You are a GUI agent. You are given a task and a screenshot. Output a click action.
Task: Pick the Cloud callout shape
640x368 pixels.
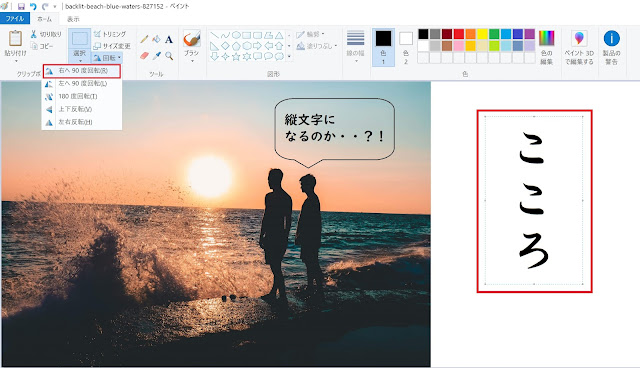[279, 56]
